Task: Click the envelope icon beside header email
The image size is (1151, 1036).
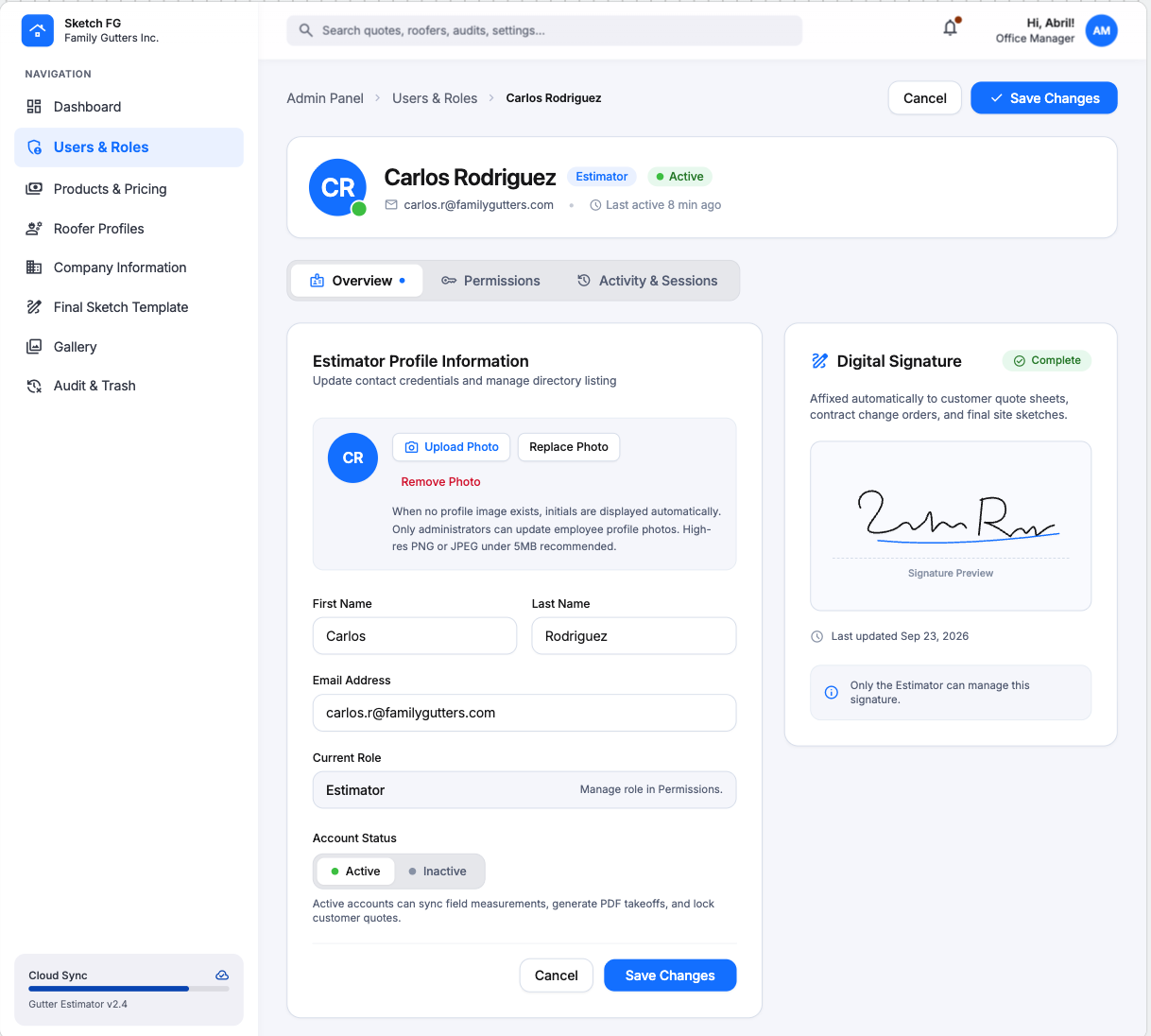Action: (391, 205)
